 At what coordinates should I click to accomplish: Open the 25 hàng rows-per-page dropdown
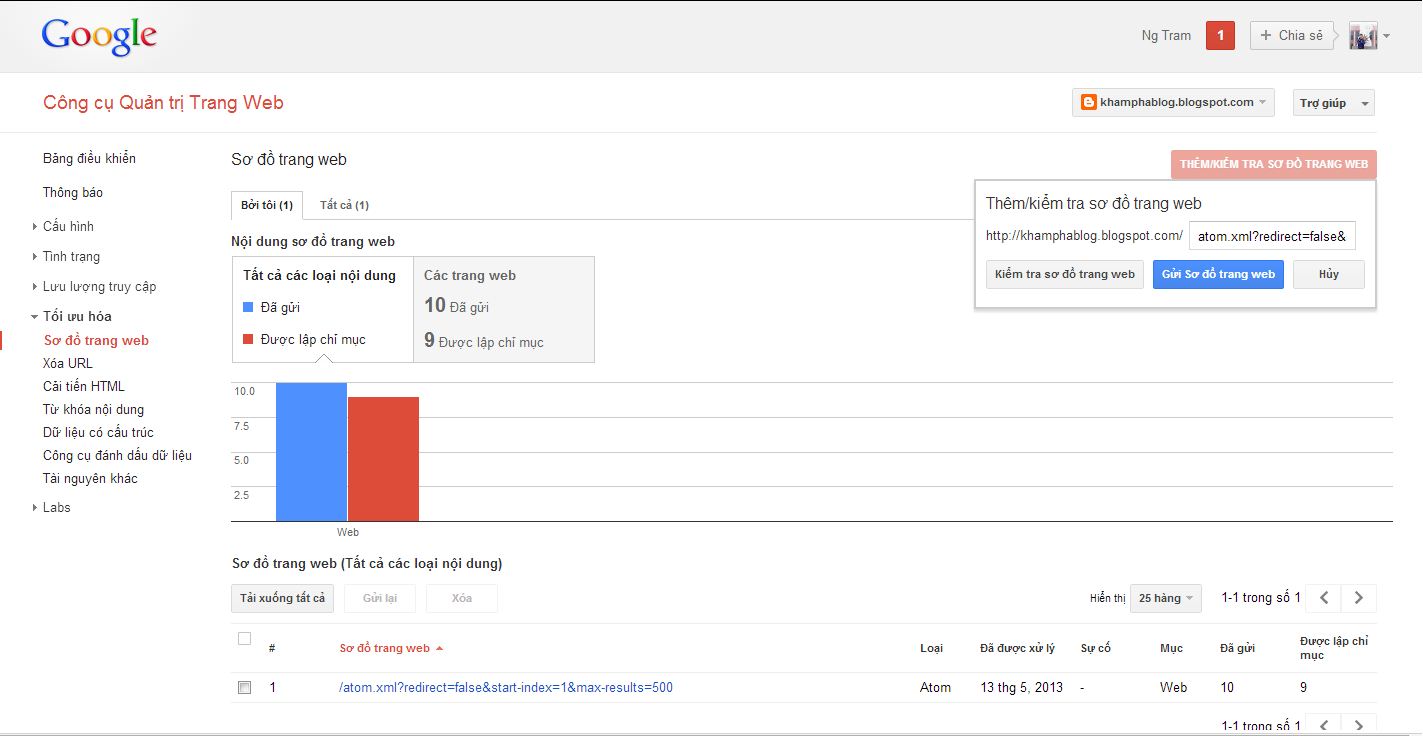pyautogui.click(x=1166, y=598)
